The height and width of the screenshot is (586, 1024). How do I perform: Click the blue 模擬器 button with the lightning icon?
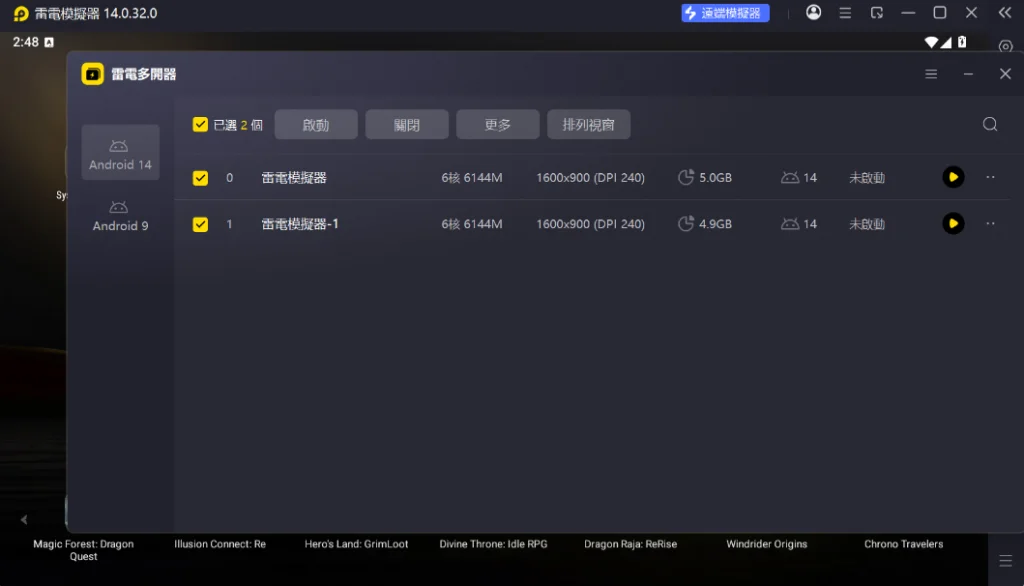725,13
